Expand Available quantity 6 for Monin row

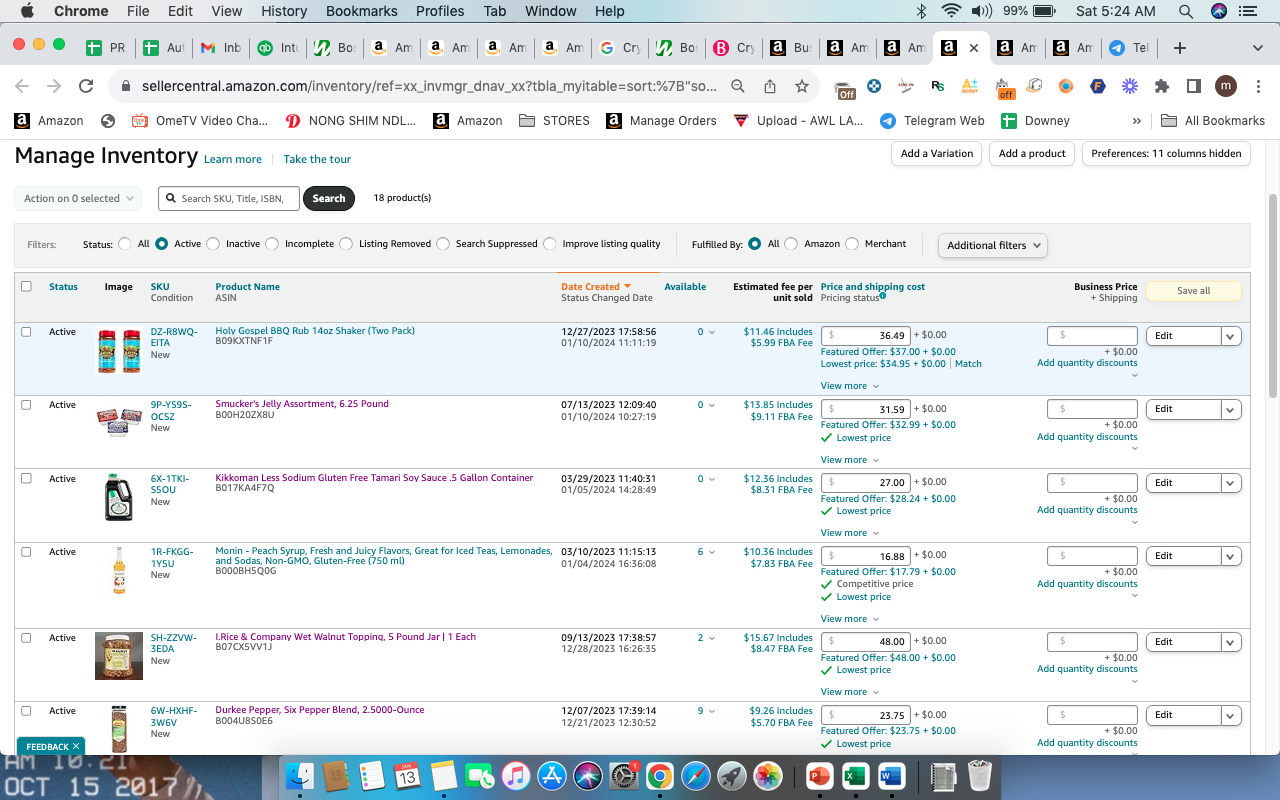706,552
